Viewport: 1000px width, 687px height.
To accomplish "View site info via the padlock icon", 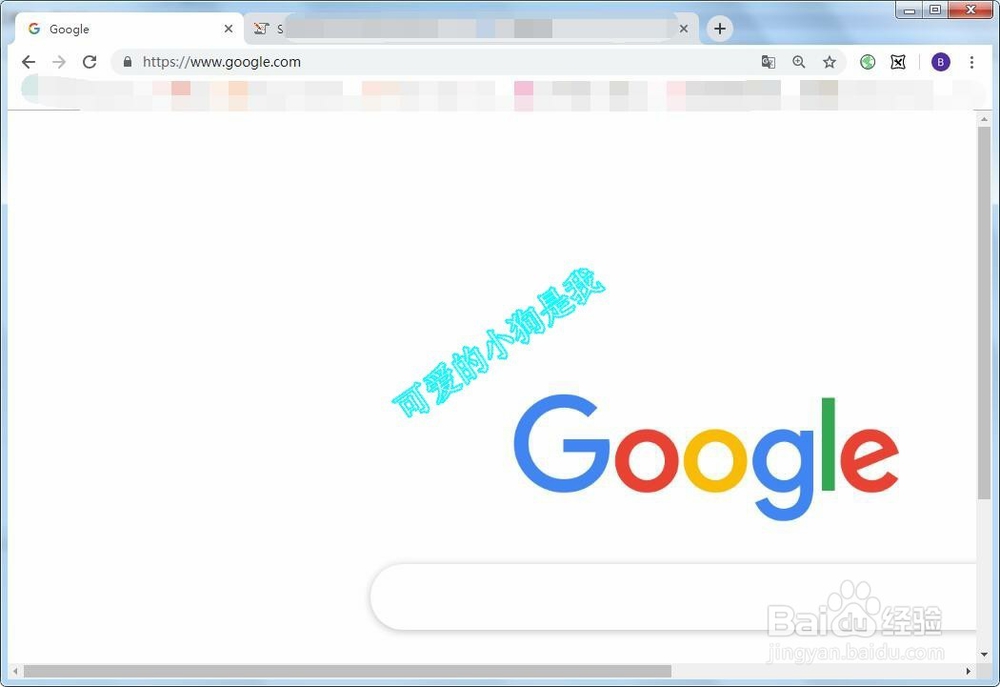I will [128, 62].
